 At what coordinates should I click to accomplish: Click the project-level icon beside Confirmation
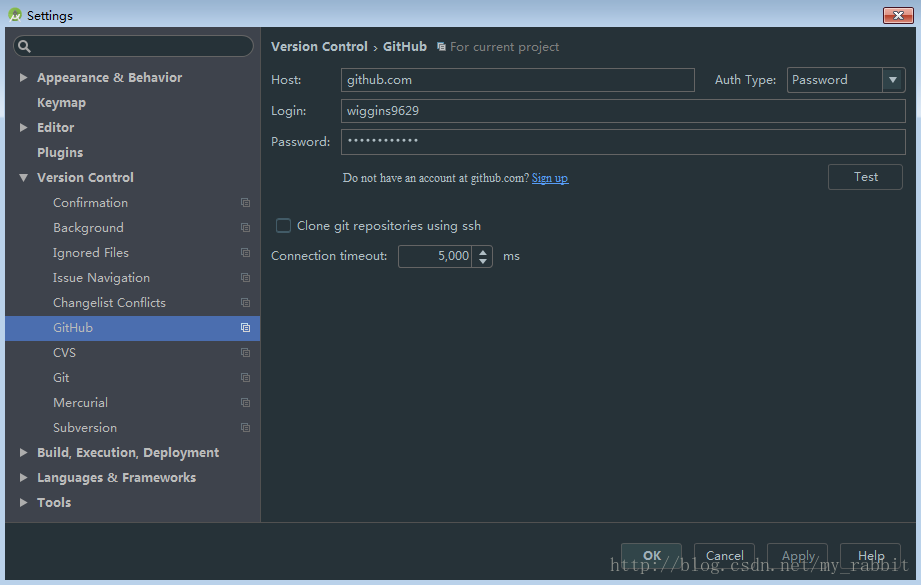click(246, 203)
